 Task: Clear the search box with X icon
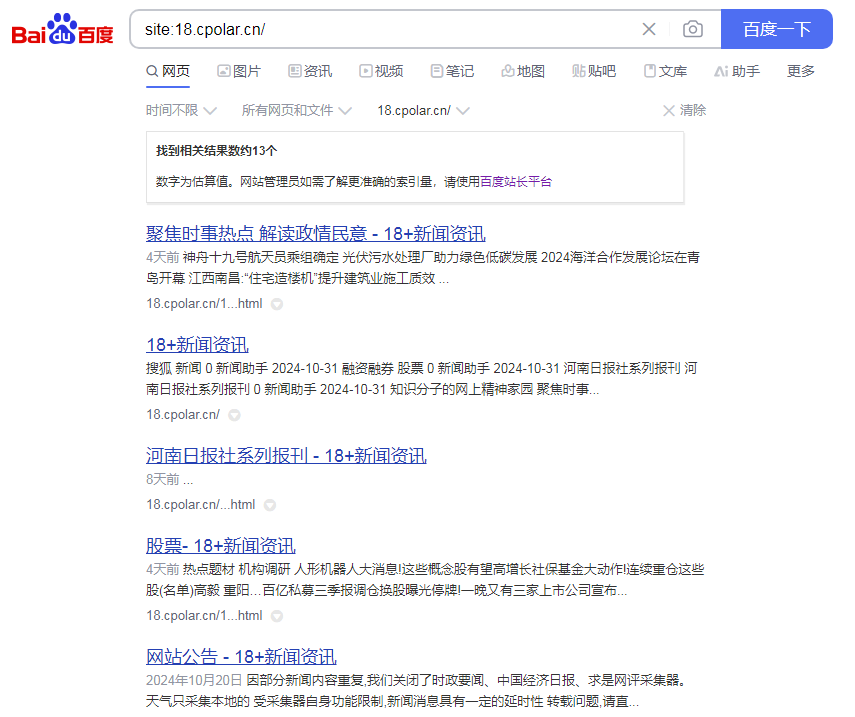point(649,29)
